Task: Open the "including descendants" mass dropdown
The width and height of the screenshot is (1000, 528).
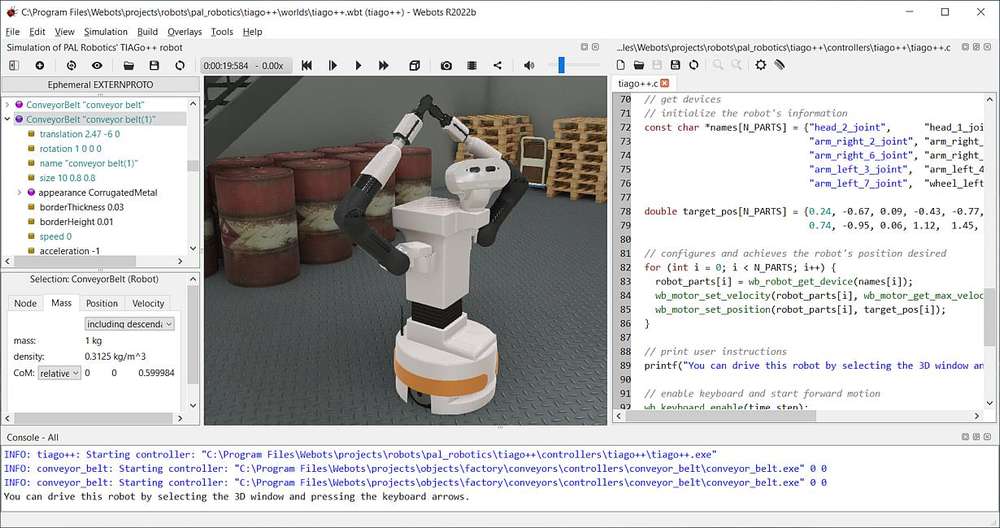Action: (x=129, y=324)
